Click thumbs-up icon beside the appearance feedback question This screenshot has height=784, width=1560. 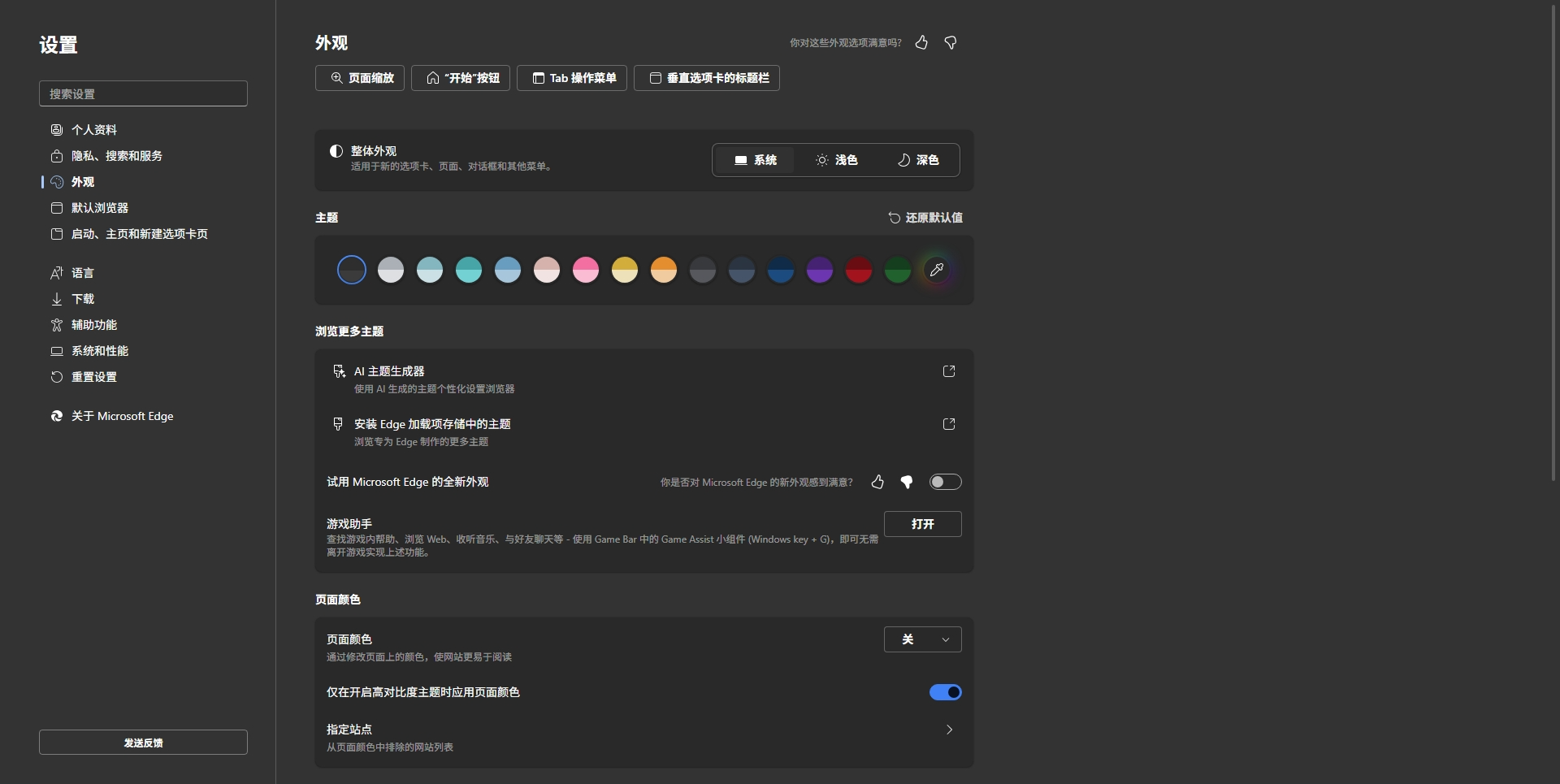tap(921, 42)
